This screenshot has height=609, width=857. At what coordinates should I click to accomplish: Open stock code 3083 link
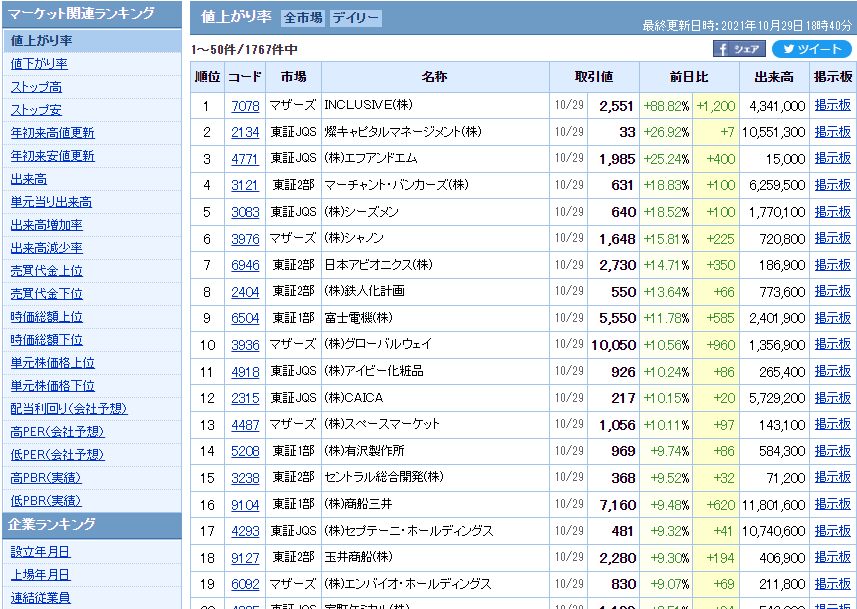click(245, 212)
